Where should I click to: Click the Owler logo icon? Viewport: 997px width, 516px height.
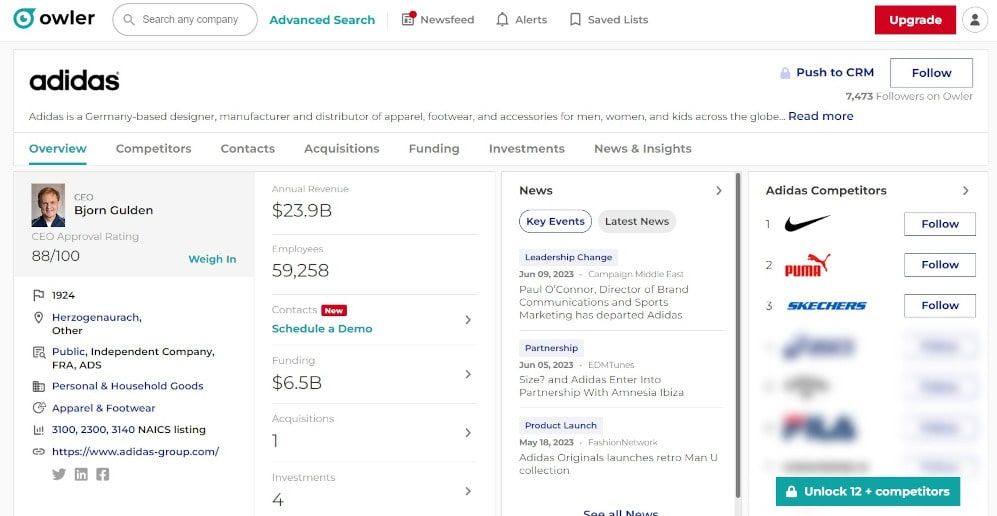pyautogui.click(x=24, y=19)
